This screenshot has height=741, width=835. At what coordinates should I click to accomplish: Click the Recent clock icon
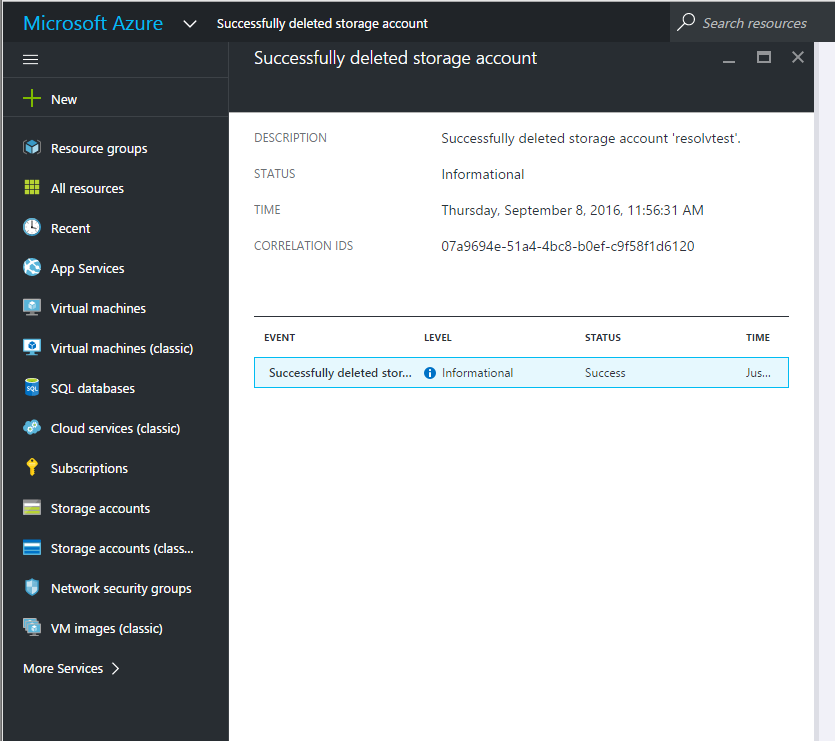click(32, 227)
